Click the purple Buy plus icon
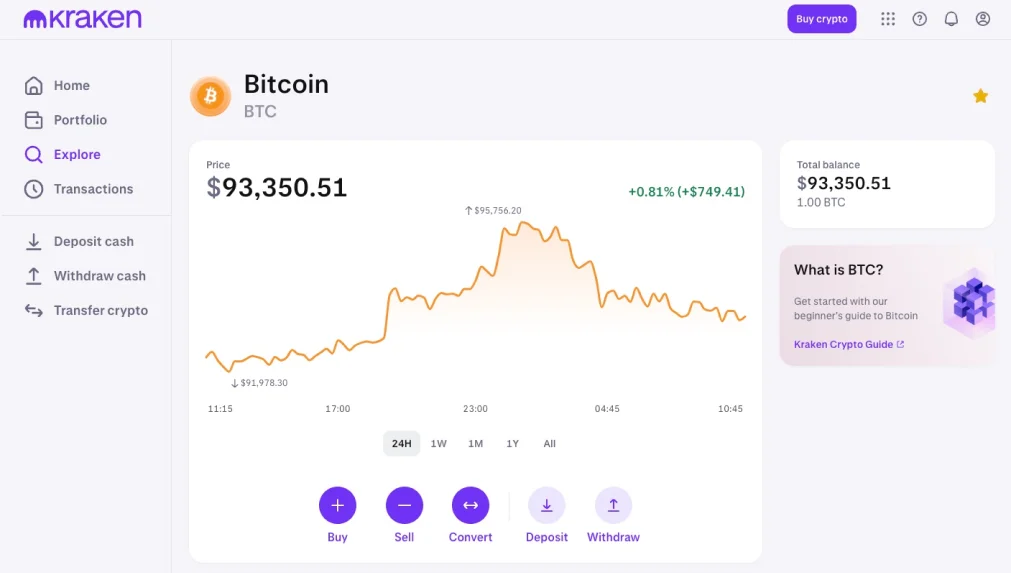 tap(337, 505)
